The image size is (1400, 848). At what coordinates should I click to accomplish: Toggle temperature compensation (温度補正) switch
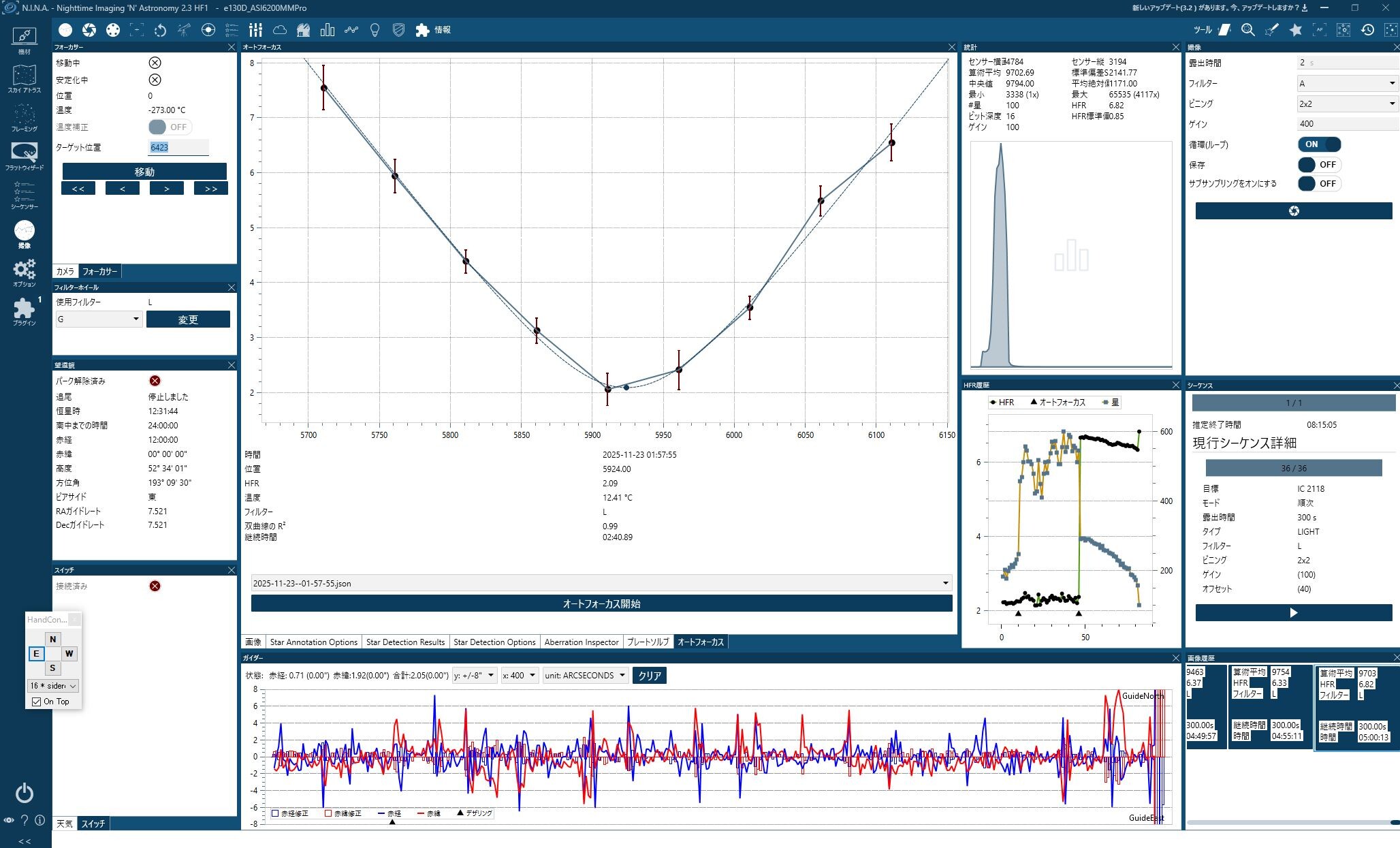pyautogui.click(x=170, y=127)
